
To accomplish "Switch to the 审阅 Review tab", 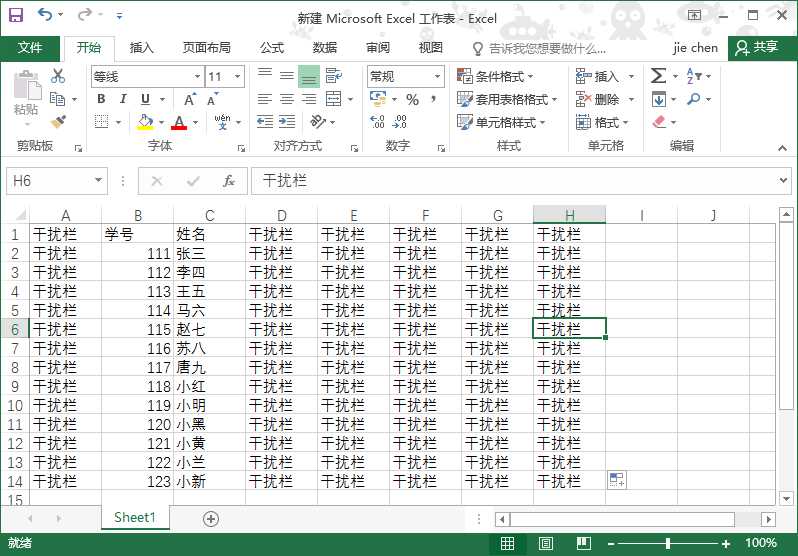I will 378,48.
